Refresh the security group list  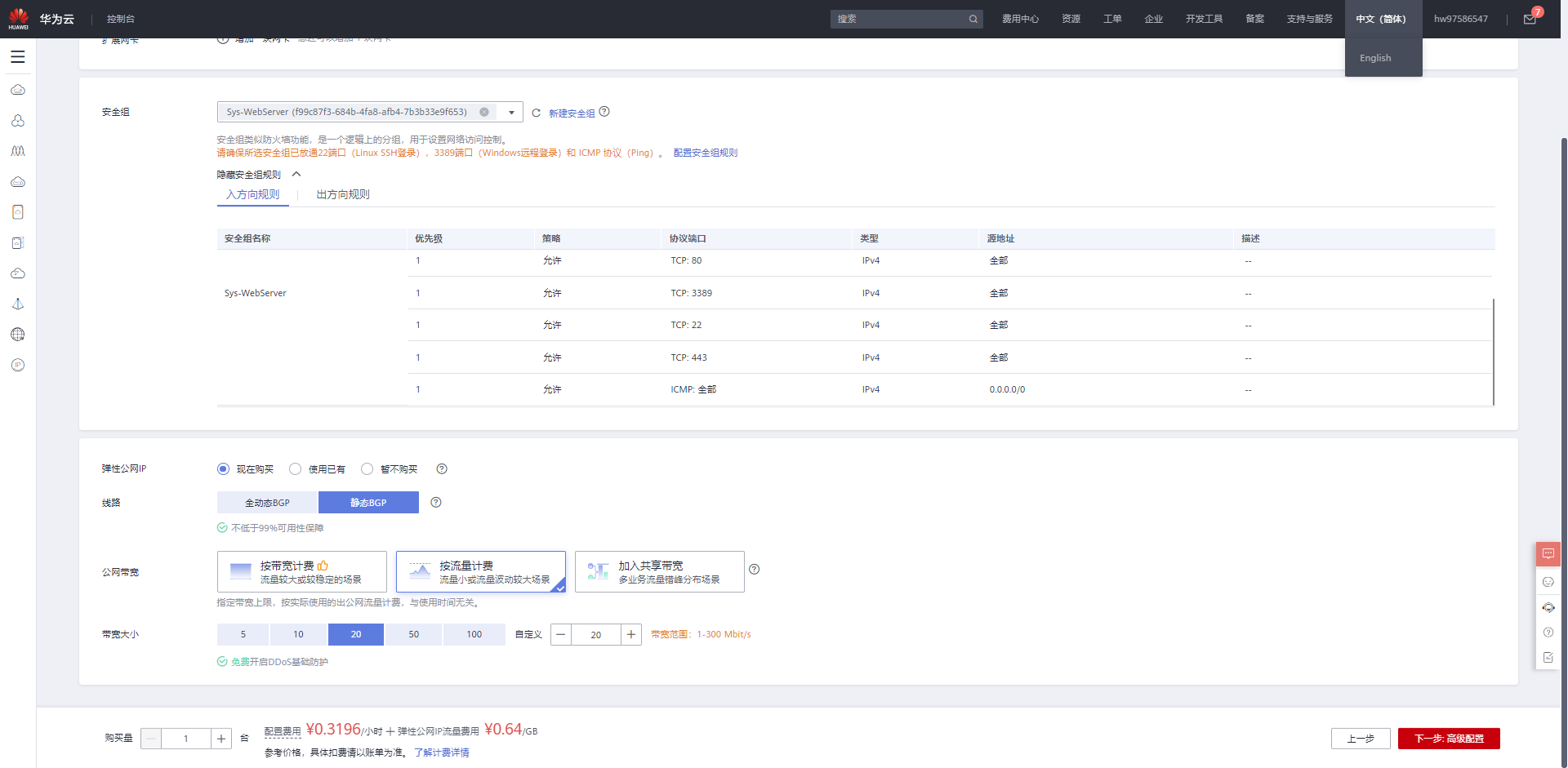tap(537, 113)
